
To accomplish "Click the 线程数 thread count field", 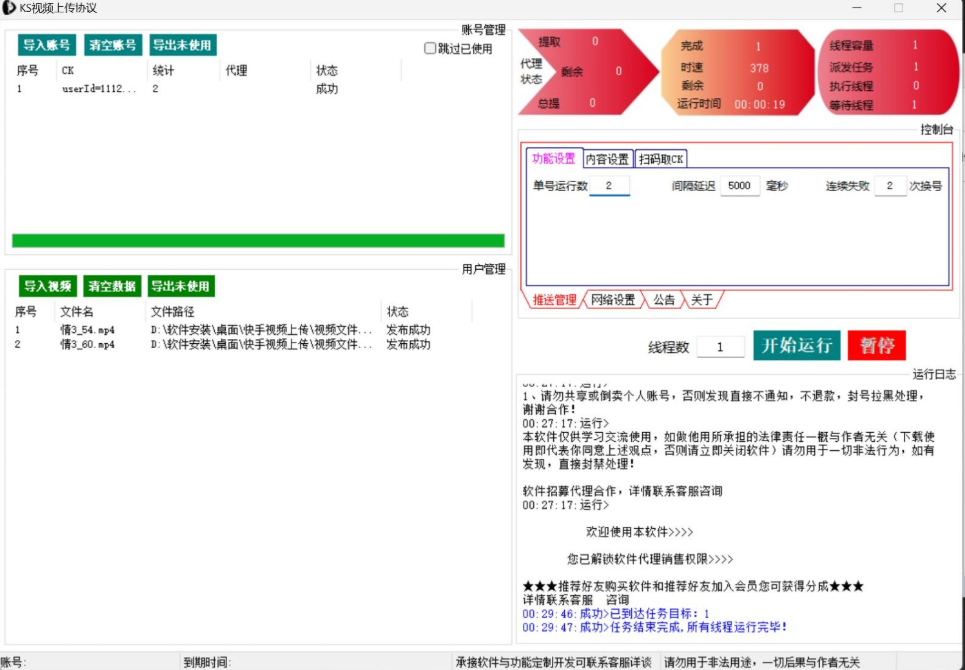I will (x=720, y=347).
